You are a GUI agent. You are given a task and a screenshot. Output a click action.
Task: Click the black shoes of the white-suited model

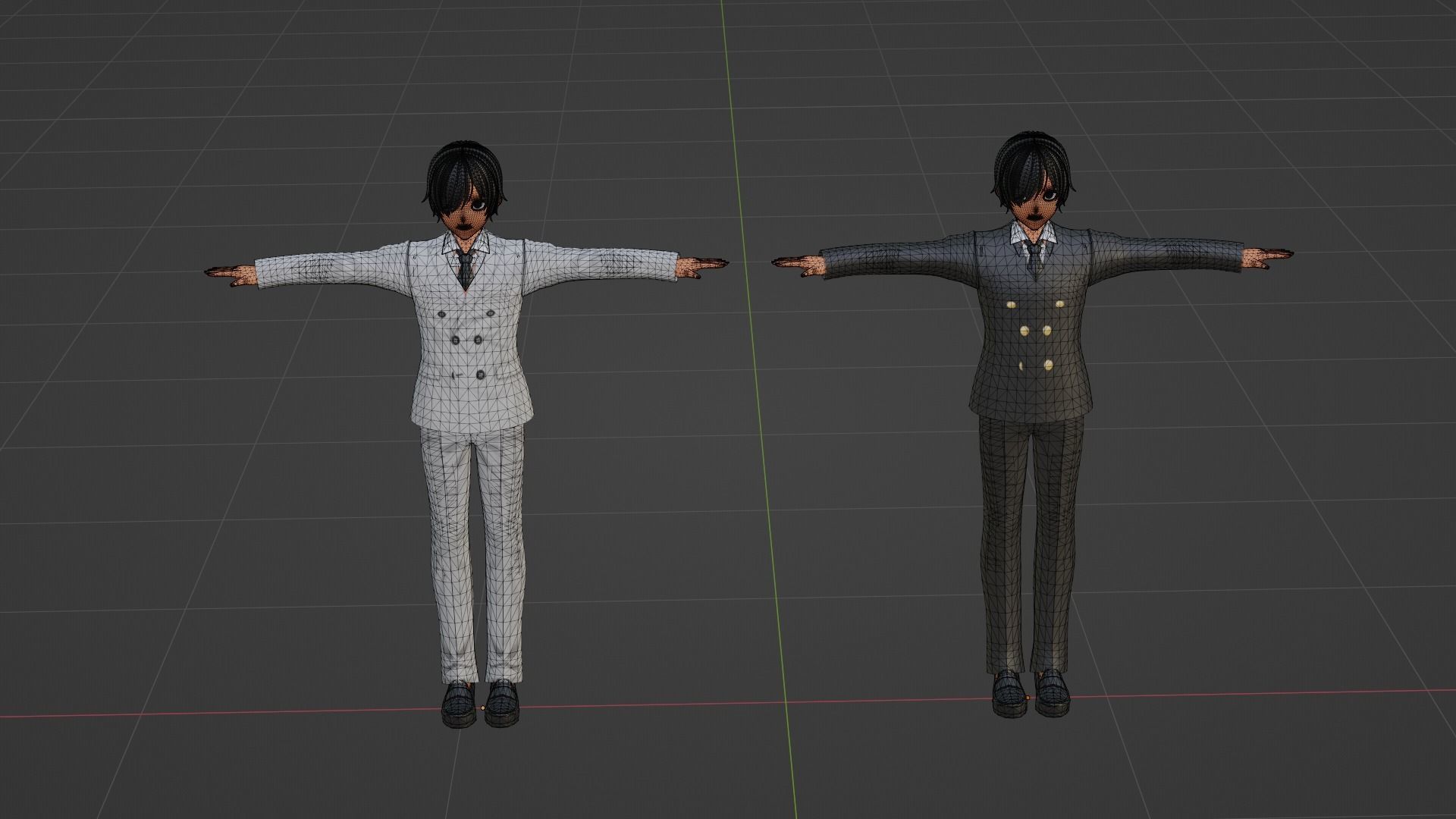pyautogui.click(x=479, y=703)
